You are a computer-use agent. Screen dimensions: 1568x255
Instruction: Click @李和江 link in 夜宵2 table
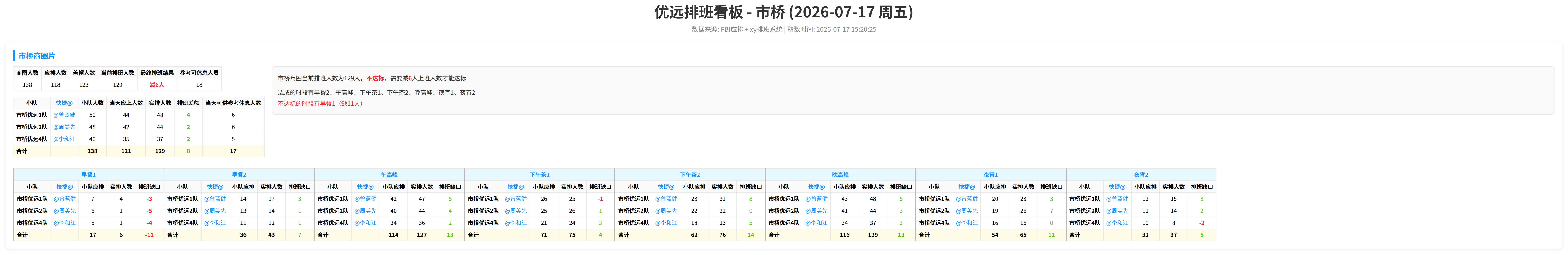click(x=1117, y=223)
